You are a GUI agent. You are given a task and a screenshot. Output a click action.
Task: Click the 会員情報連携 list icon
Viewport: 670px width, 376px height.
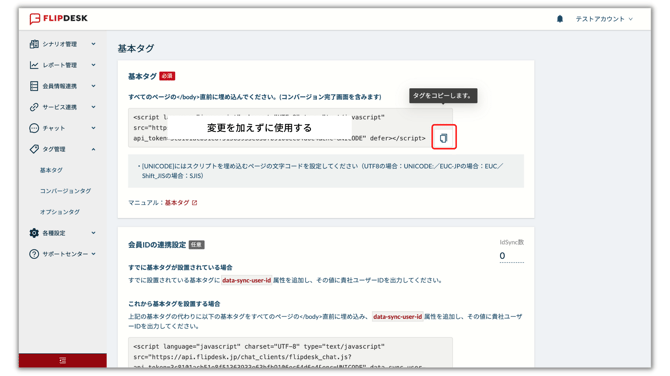pyautogui.click(x=34, y=86)
